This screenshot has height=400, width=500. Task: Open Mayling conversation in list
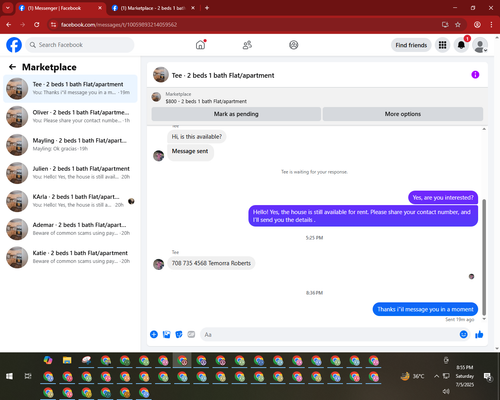pos(70,145)
